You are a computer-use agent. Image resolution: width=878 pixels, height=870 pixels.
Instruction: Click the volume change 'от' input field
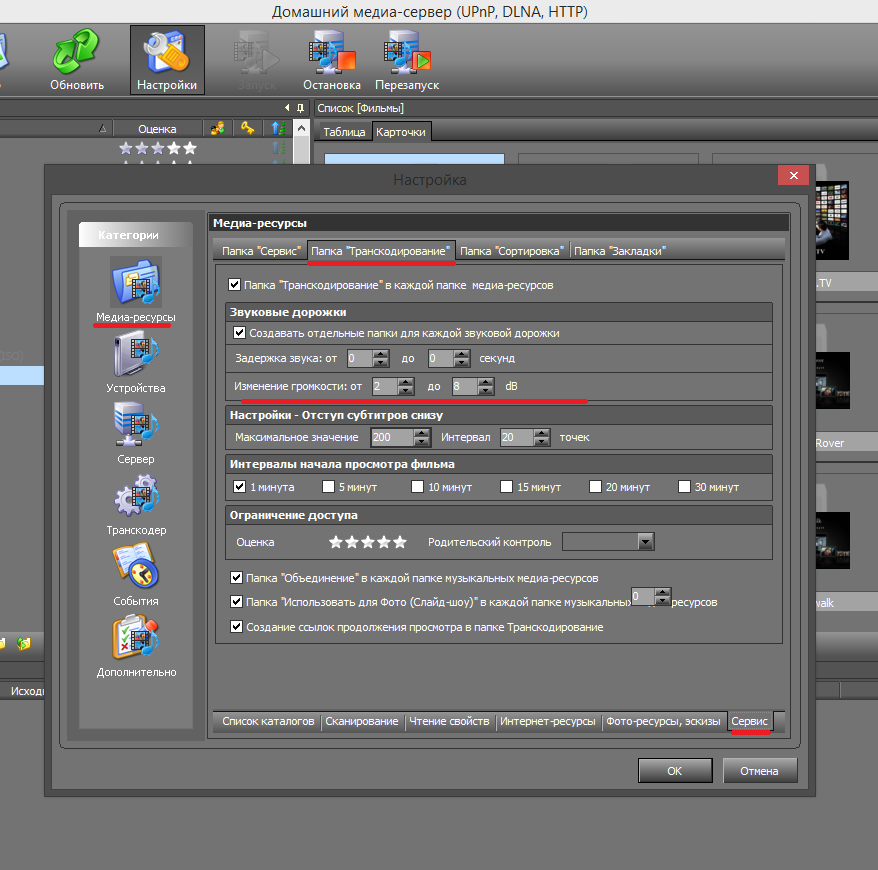pos(382,386)
